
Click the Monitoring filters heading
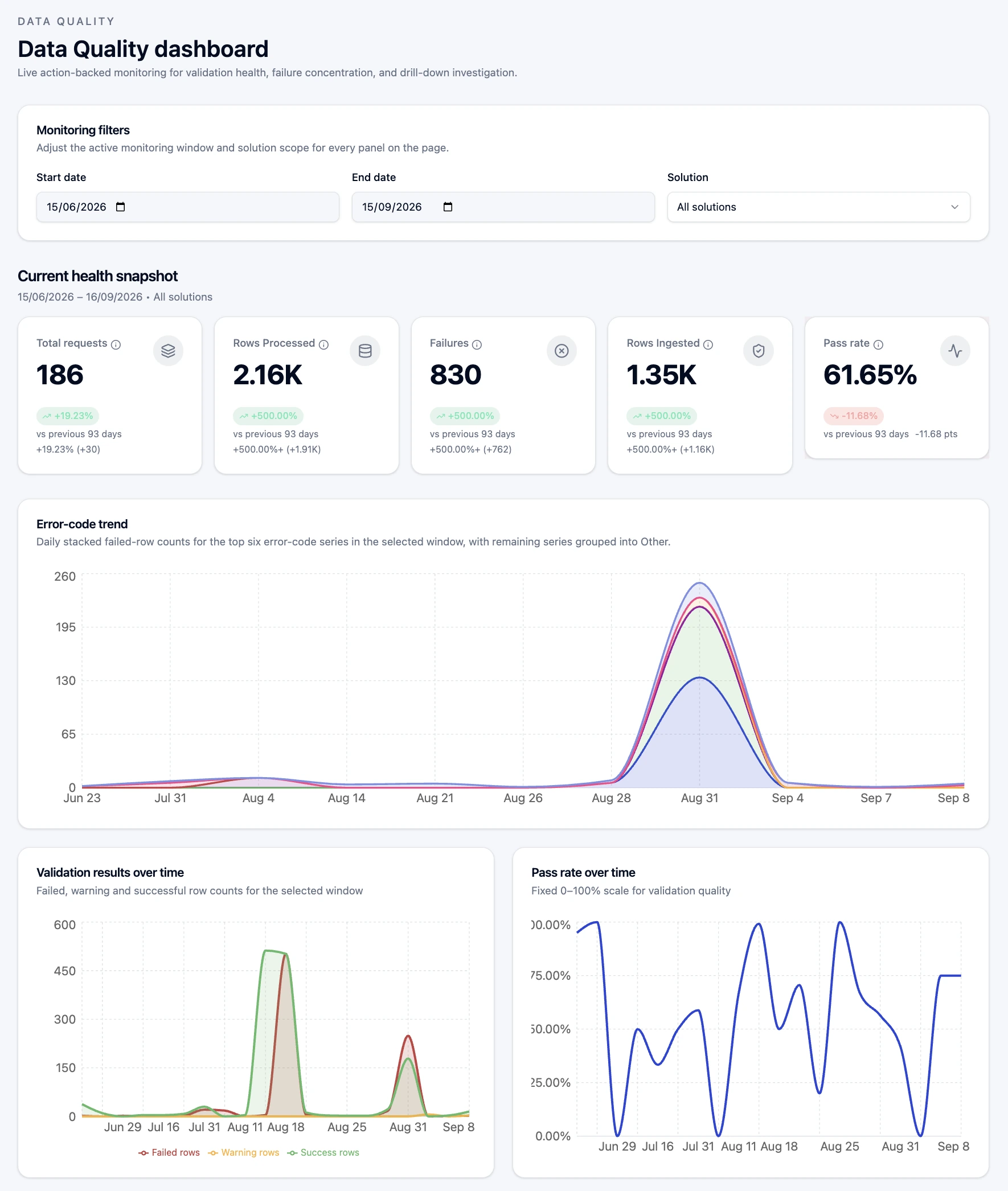[83, 130]
